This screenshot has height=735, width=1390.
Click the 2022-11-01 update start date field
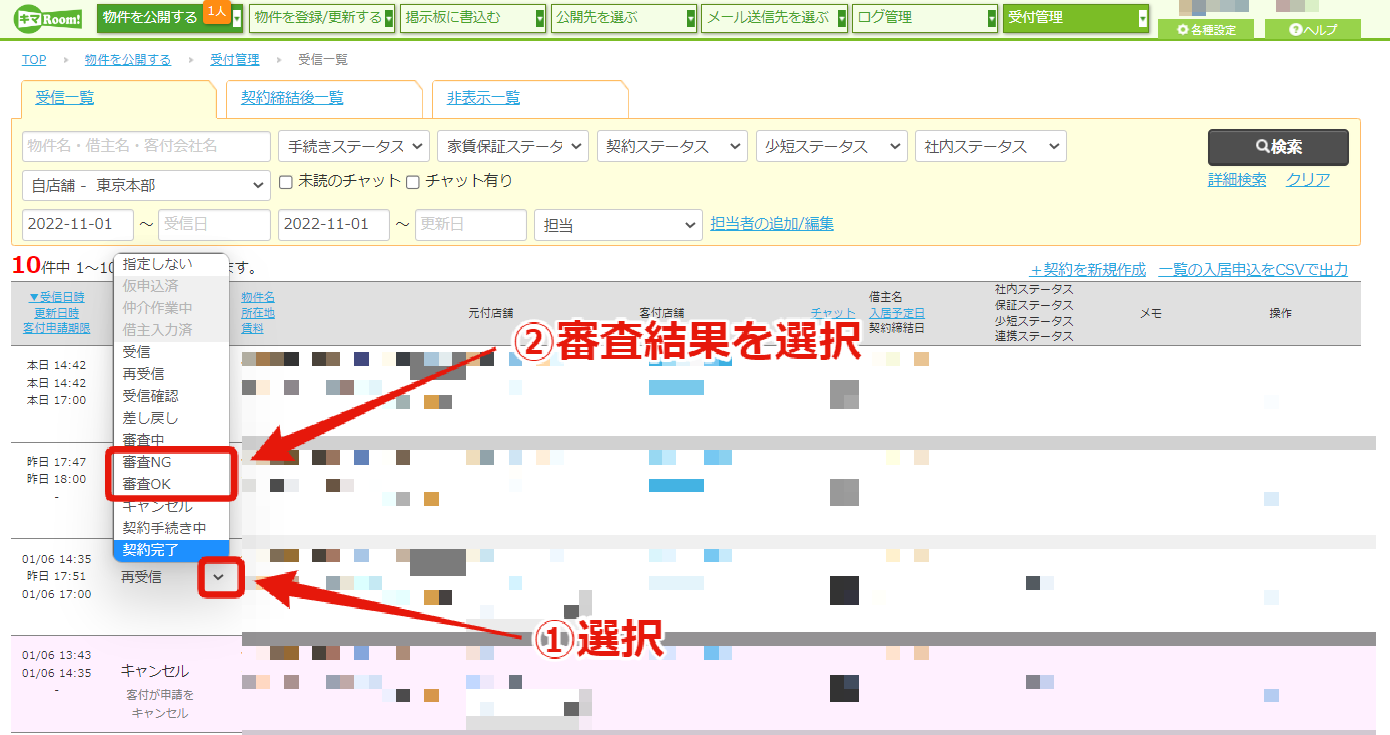click(334, 224)
